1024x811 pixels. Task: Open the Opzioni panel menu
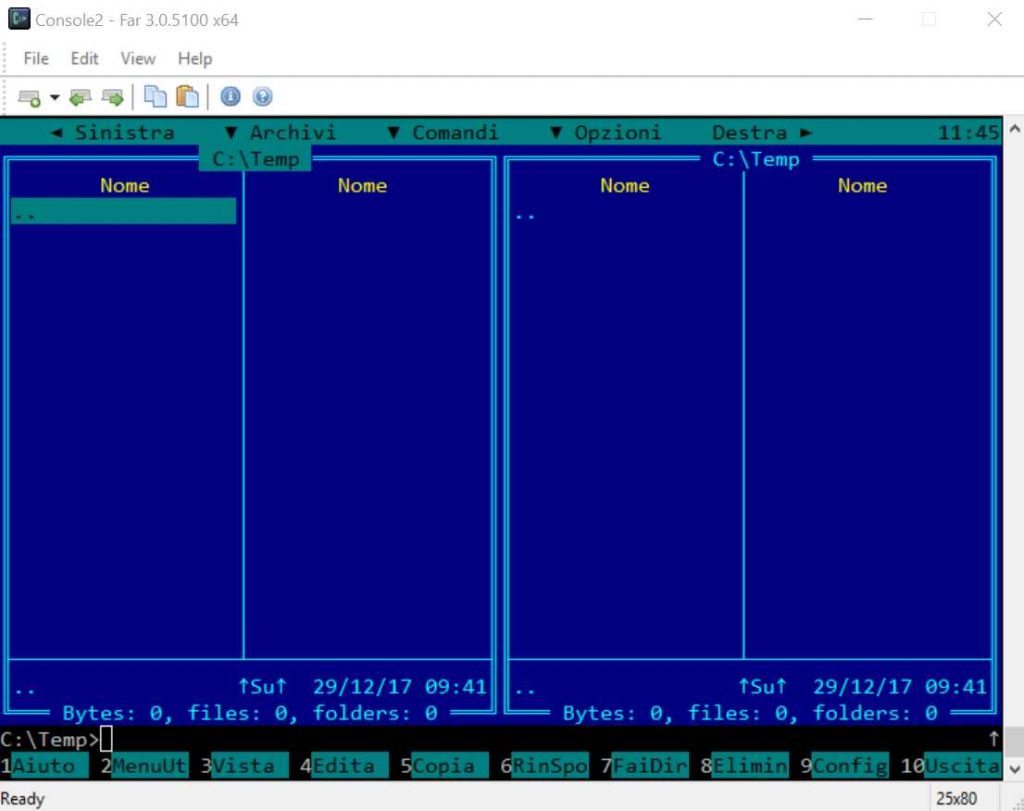(606, 132)
